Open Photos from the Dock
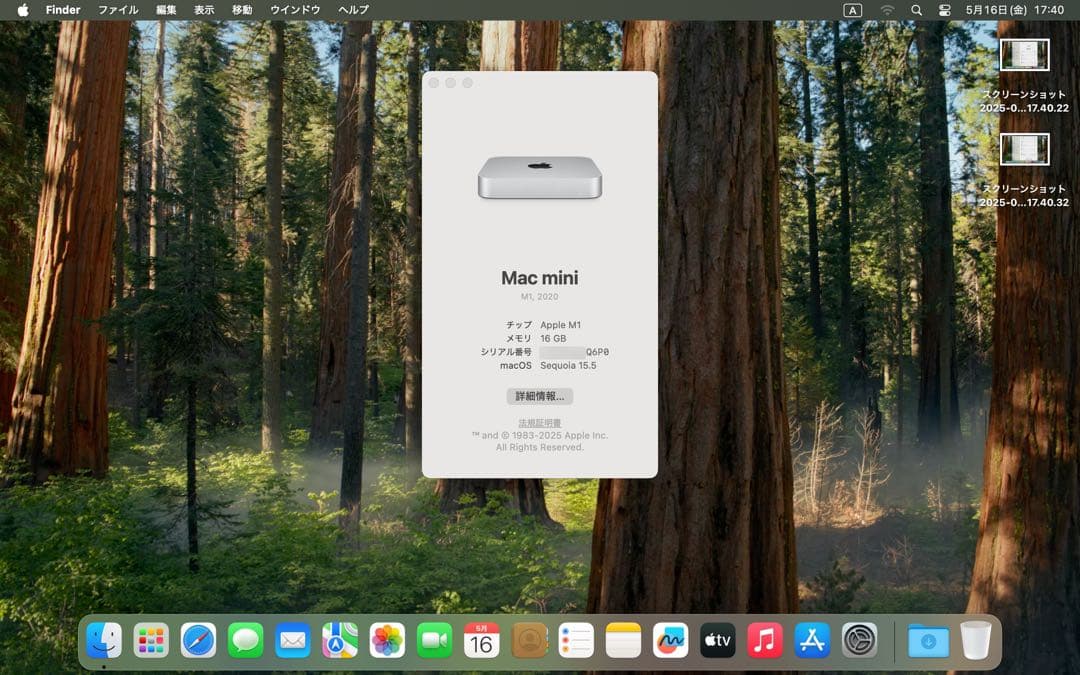This screenshot has width=1080, height=675. pyautogui.click(x=388, y=640)
